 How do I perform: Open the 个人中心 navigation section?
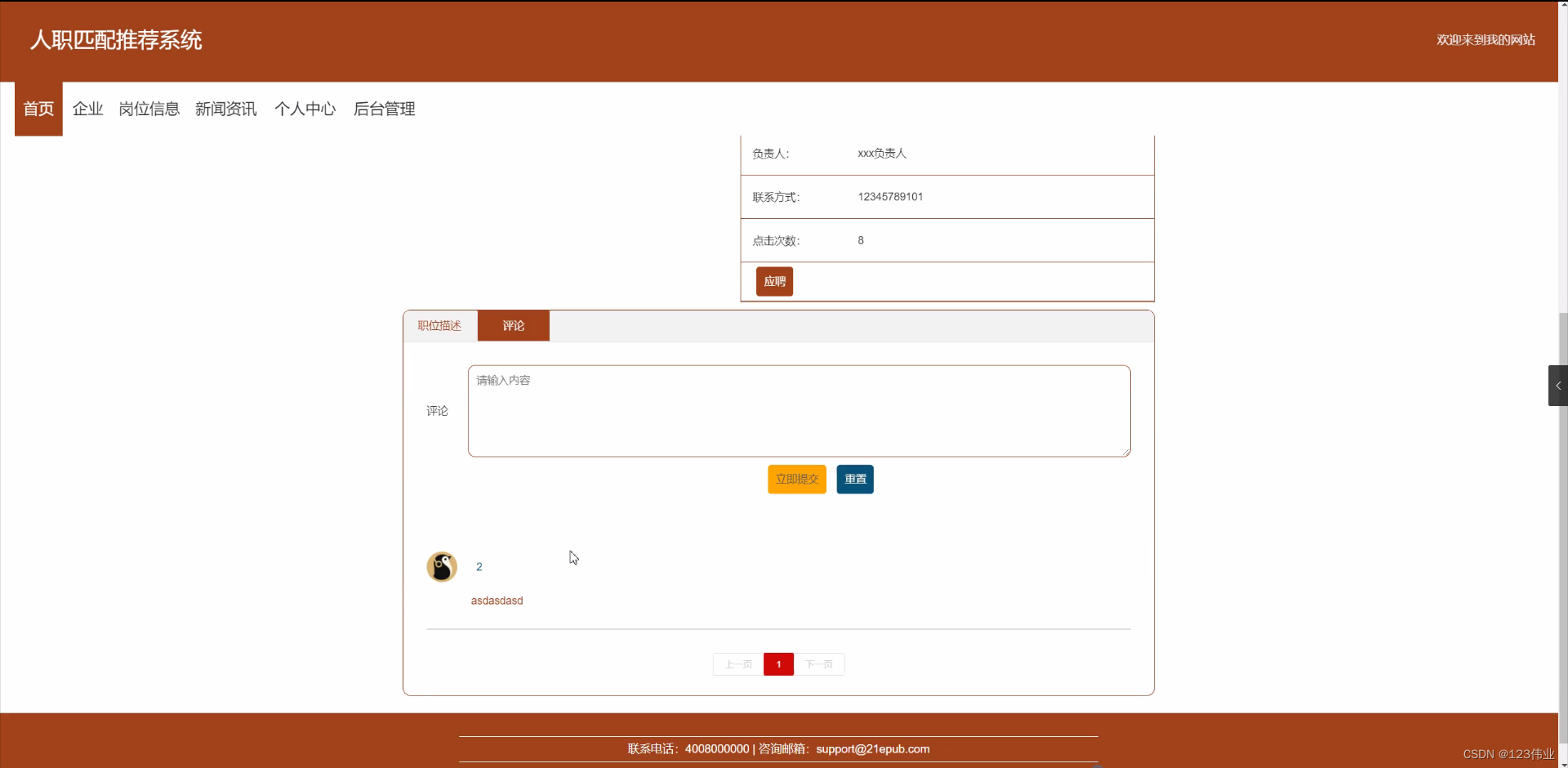click(305, 108)
